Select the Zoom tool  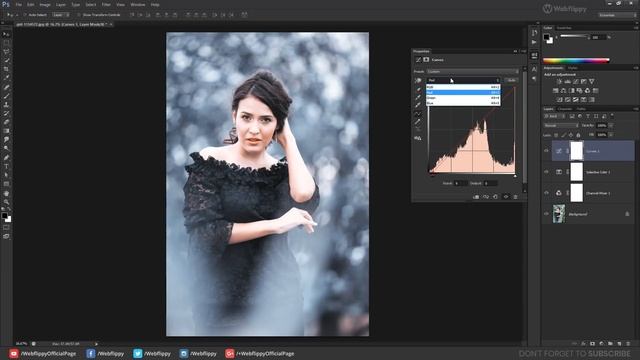tap(6, 202)
